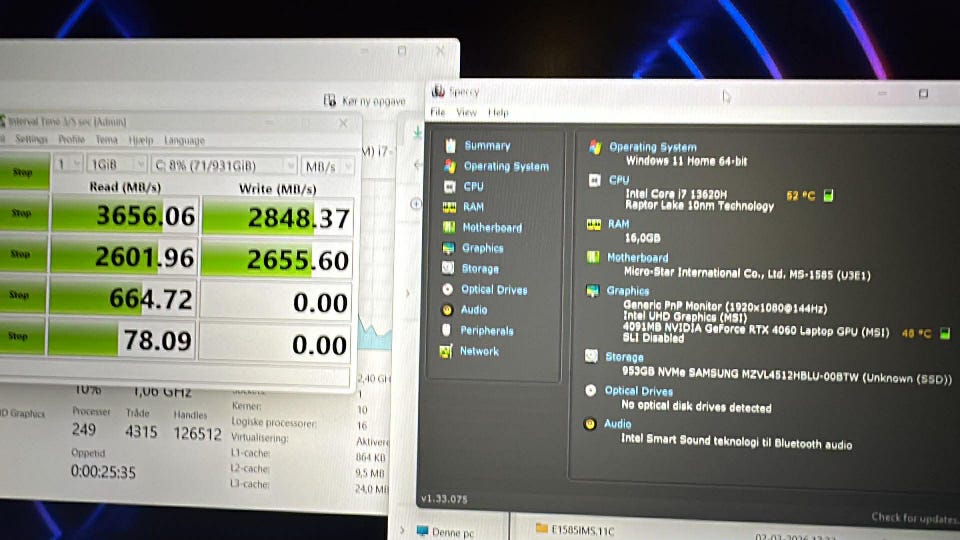This screenshot has height=540, width=960.
Task: Click the Stop button for the 78.09 row
Action: (x=18, y=336)
